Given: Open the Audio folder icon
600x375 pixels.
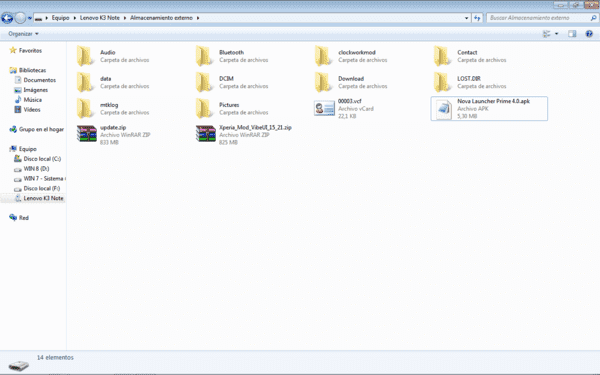Looking at the screenshot, I should coord(85,56).
